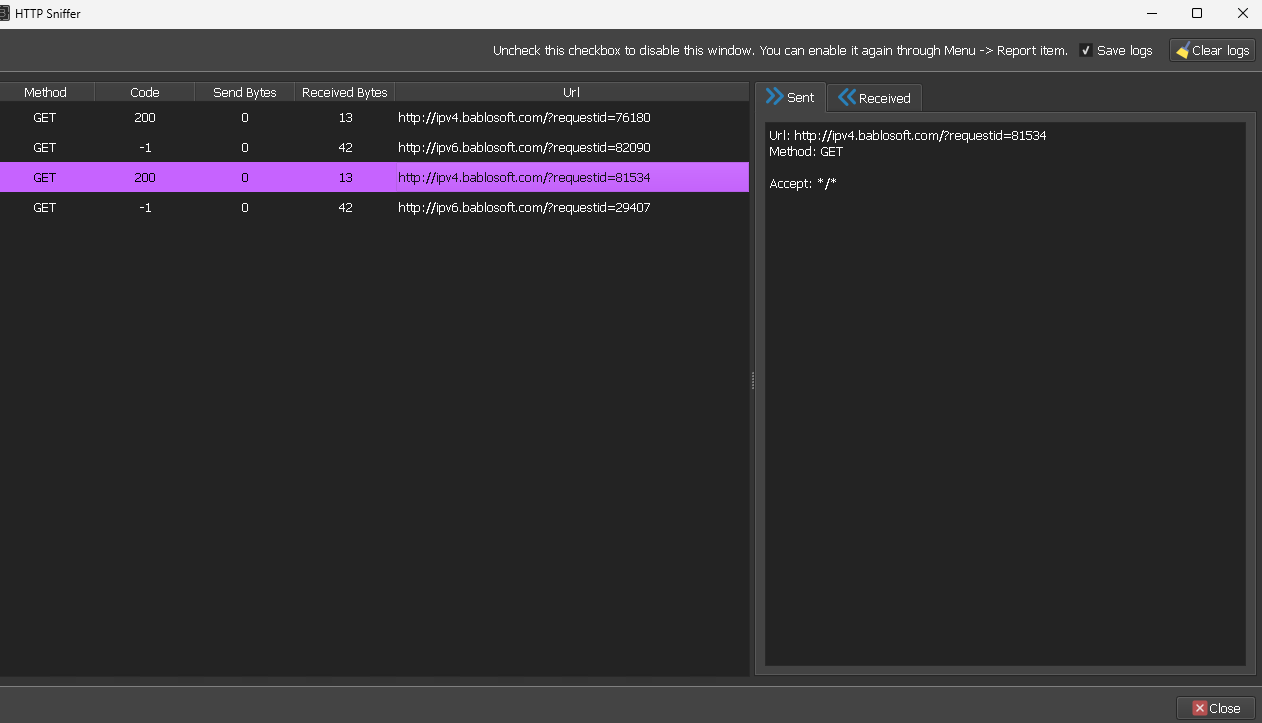Click the red X icon on Close
Screen dimensions: 1262x723
(x=1199, y=708)
